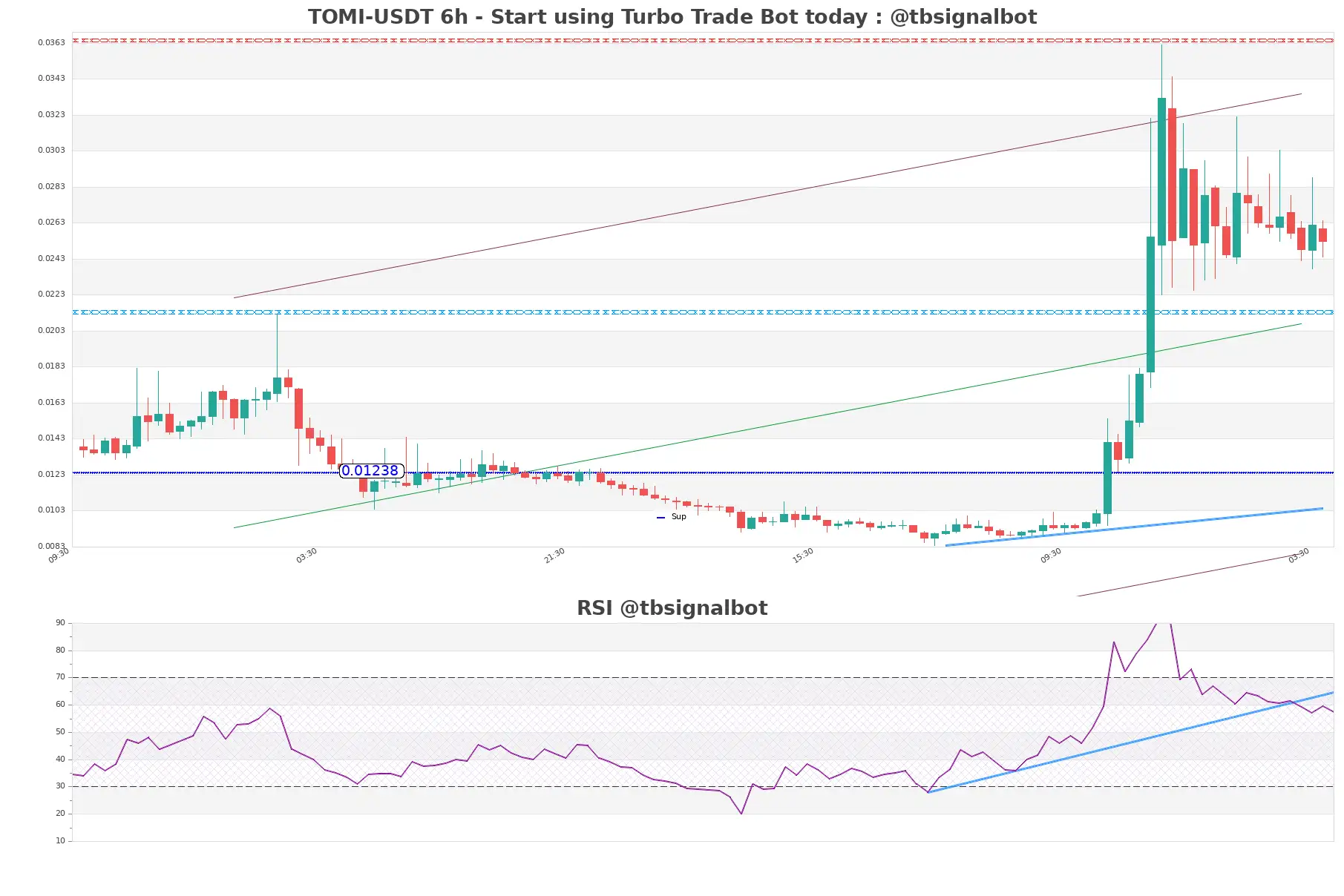Image resolution: width=1344 pixels, height=896 pixels.
Task: Click the TOMI-USDT 6h chart title
Action: coord(672,17)
